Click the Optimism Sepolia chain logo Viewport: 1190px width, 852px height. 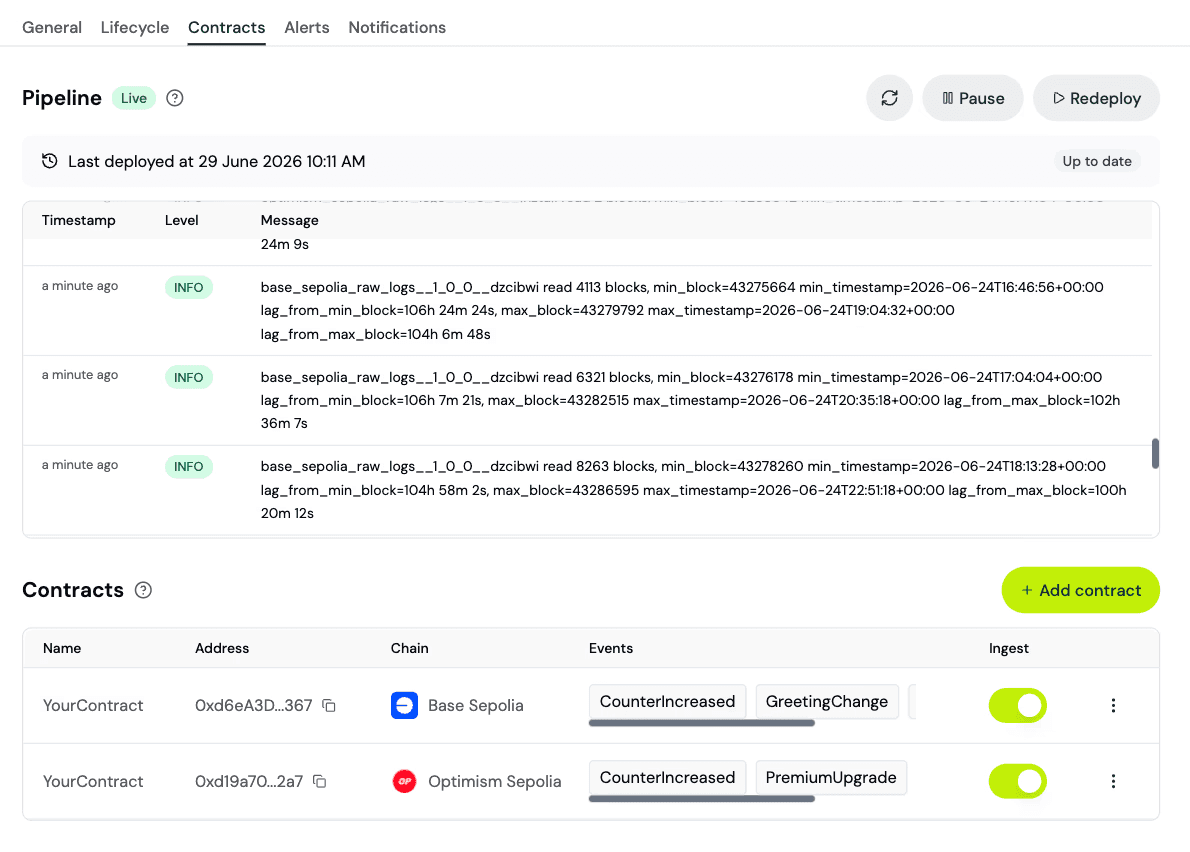[x=405, y=781]
